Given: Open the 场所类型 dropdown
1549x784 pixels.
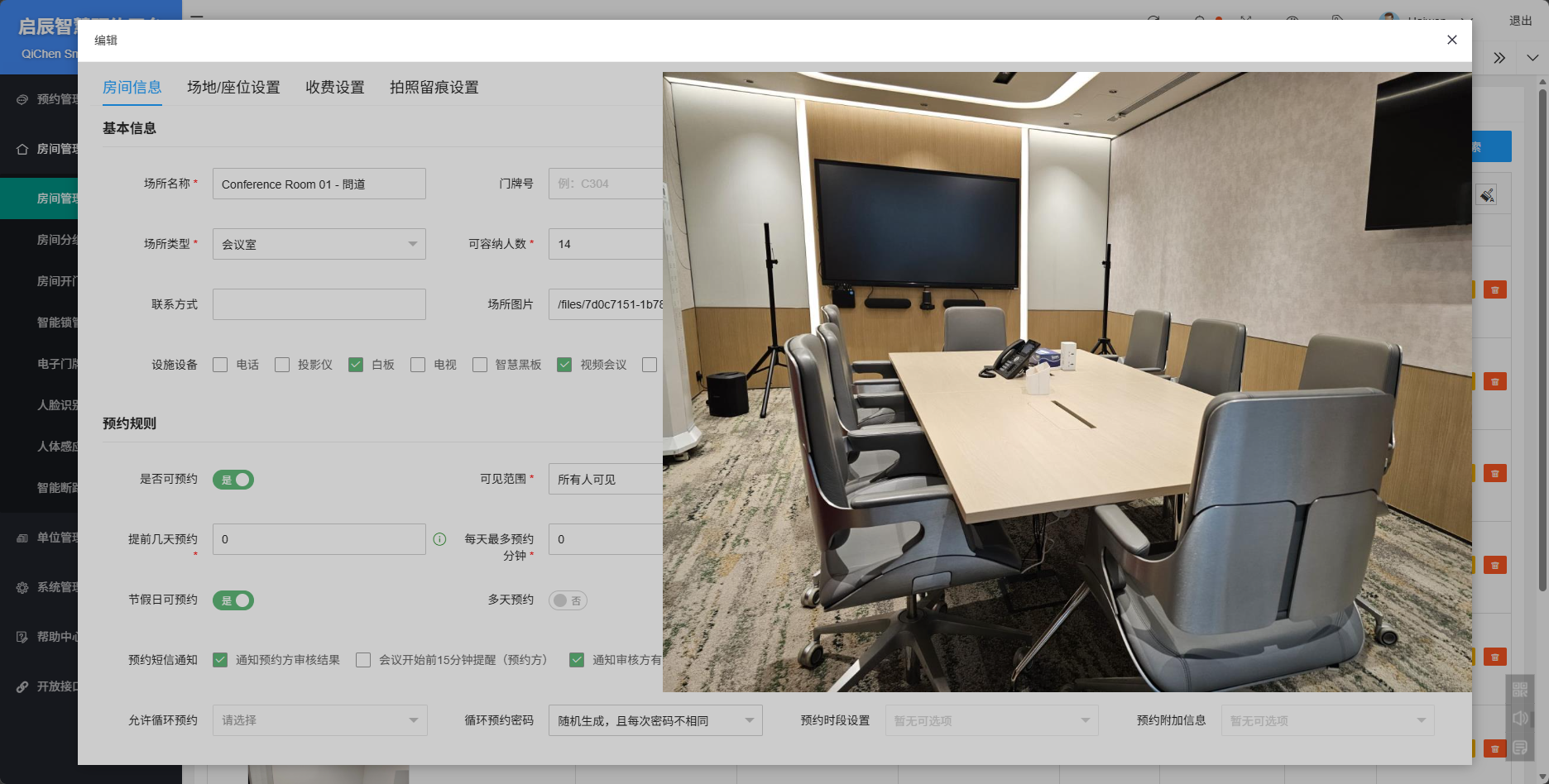Looking at the screenshot, I should point(319,244).
